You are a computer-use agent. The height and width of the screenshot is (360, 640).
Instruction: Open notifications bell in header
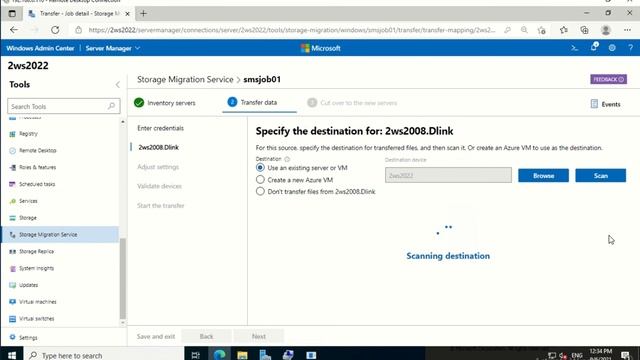[594, 47]
